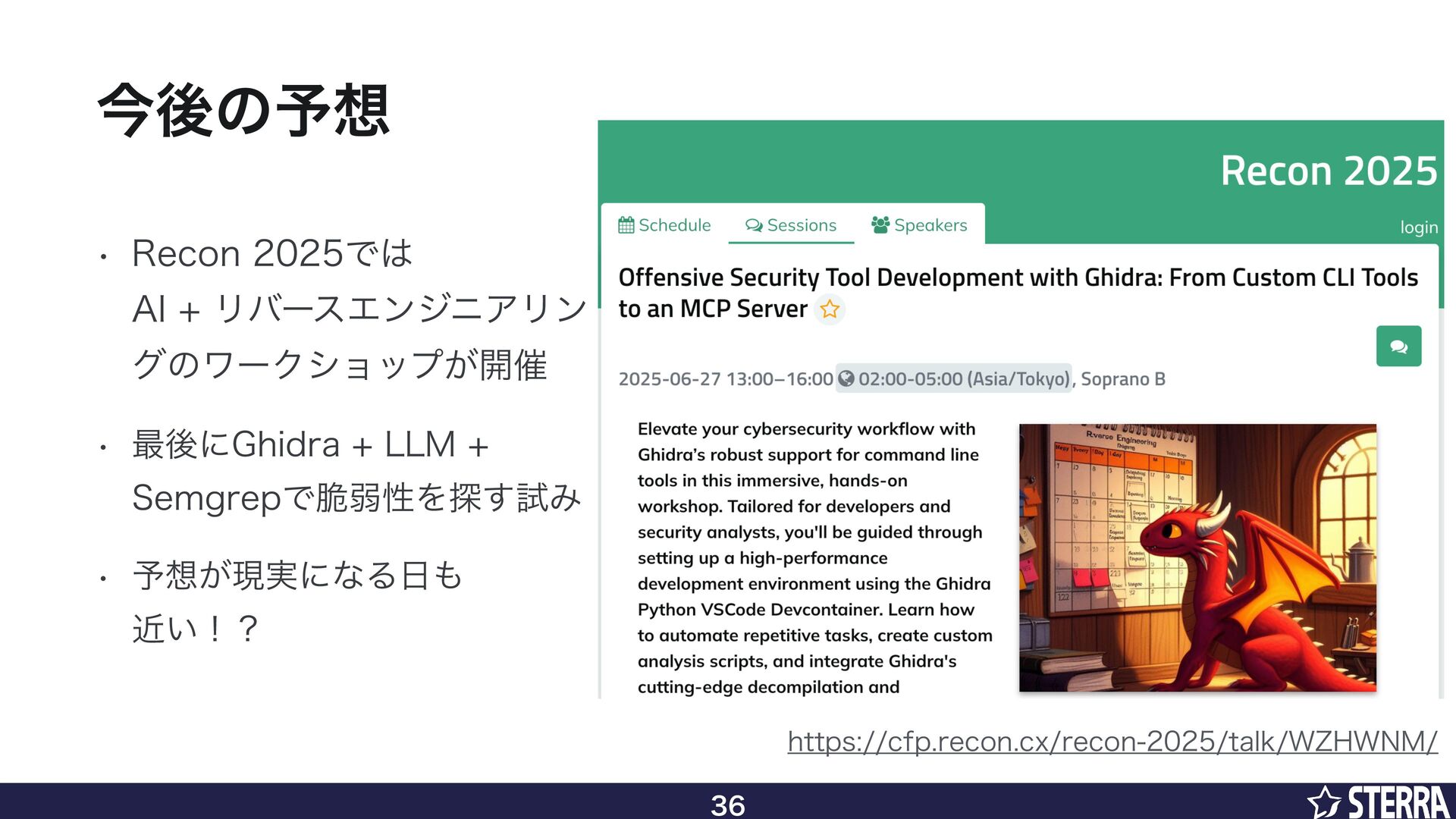Click the talk title about Ghidra MCP Server
Image resolution: width=1456 pixels, height=819 pixels.
point(1018,293)
